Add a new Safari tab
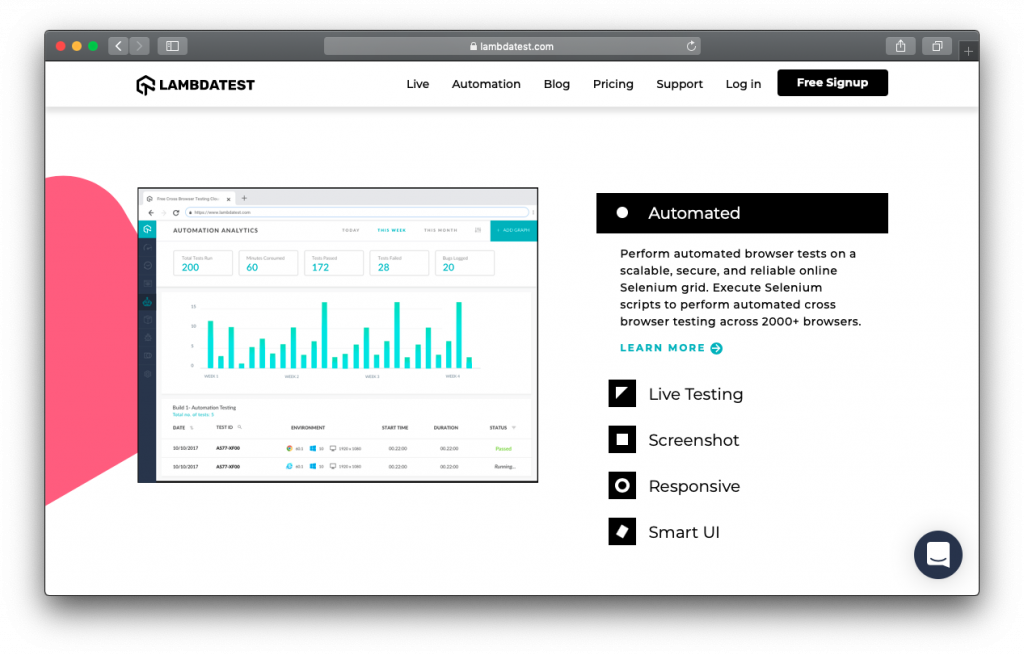This screenshot has height=655, width=1024. [x=968, y=50]
